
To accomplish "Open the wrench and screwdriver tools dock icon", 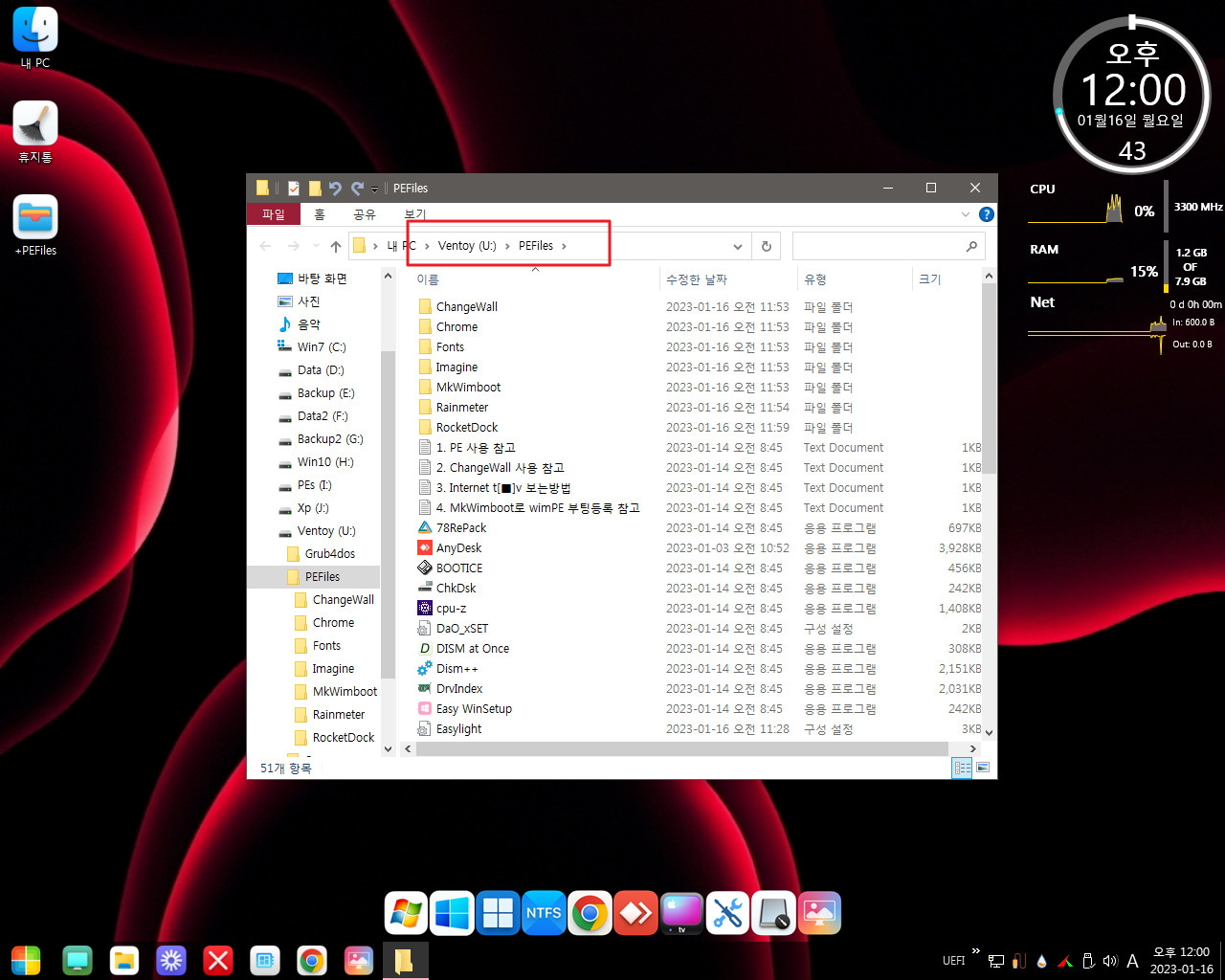I will point(727,913).
